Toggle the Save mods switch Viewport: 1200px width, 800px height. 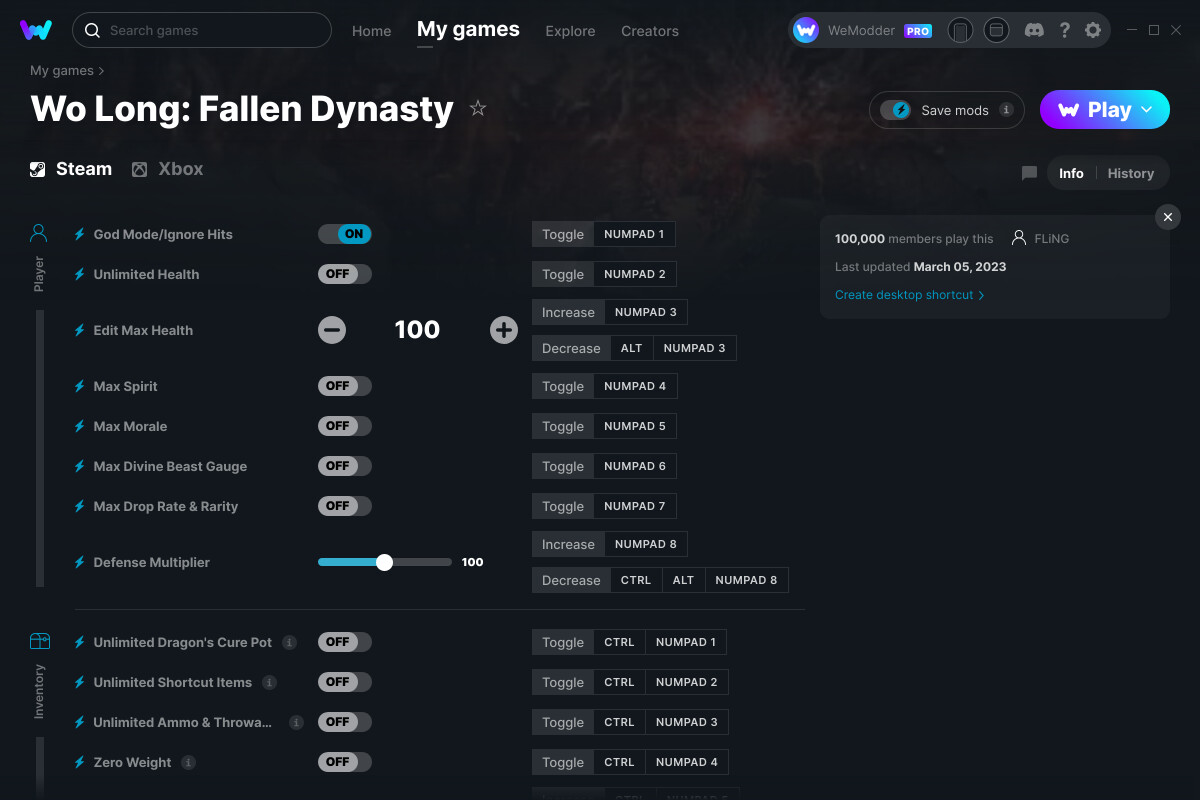click(x=896, y=110)
